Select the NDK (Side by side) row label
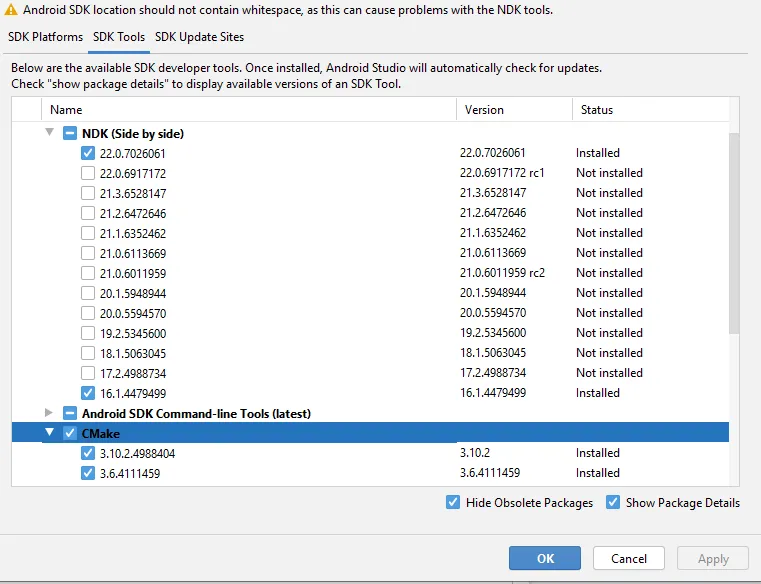 point(133,133)
